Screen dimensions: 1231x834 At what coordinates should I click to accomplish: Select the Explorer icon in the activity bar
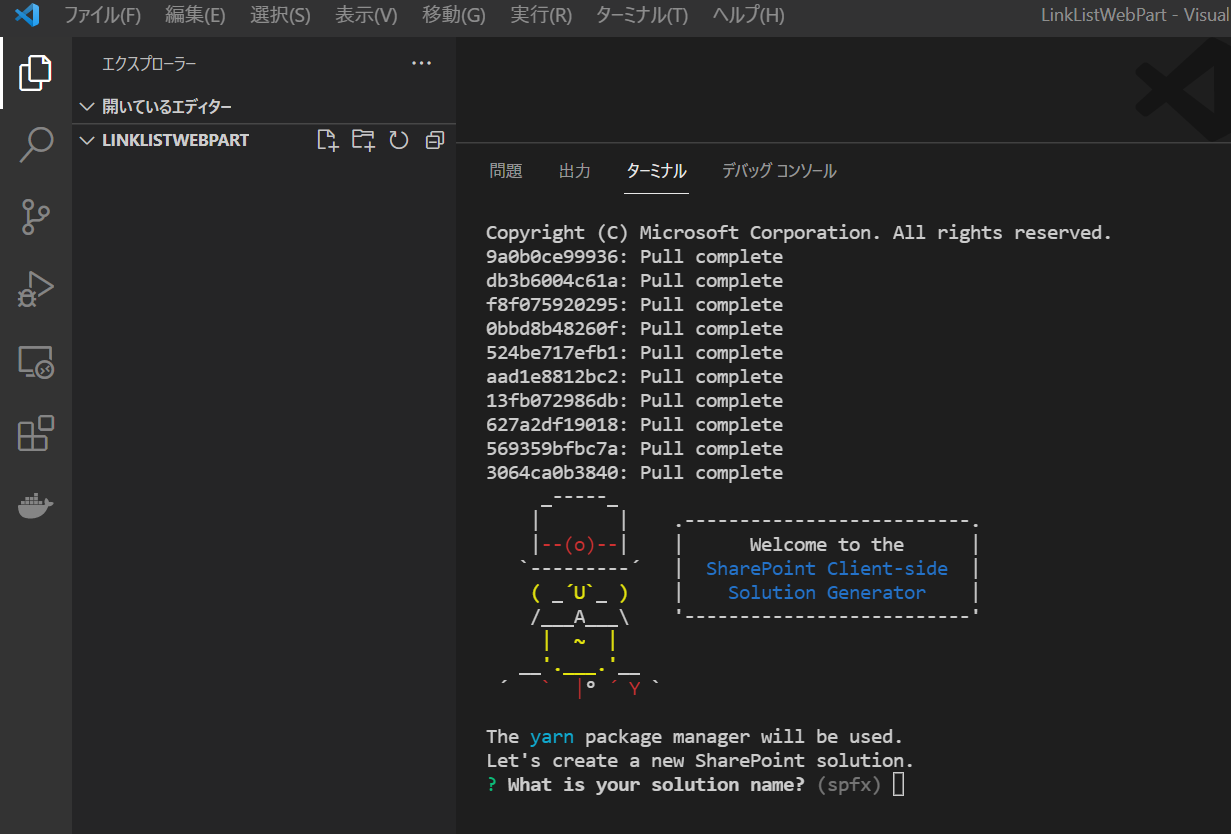36,73
